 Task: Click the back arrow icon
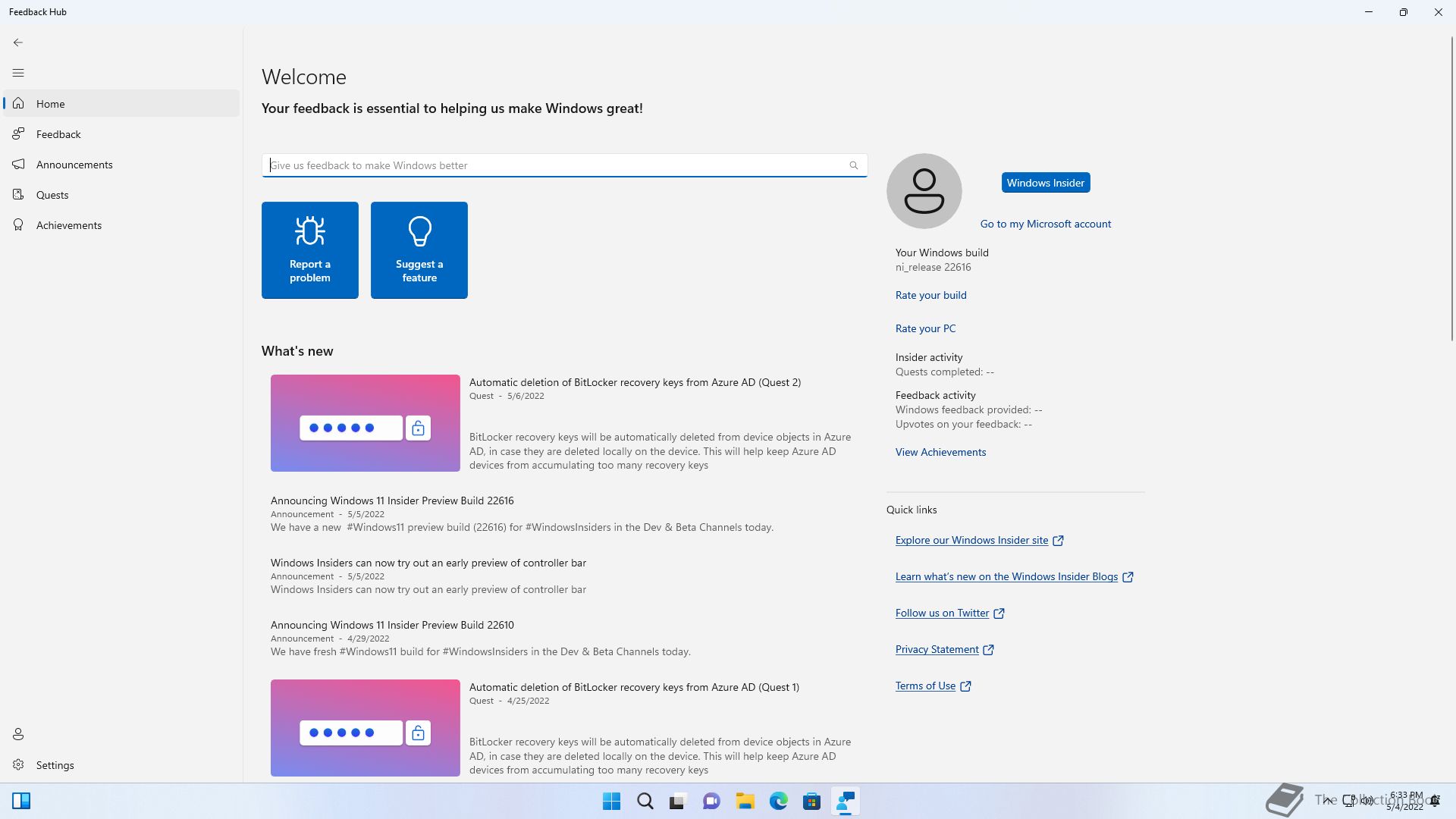(18, 42)
